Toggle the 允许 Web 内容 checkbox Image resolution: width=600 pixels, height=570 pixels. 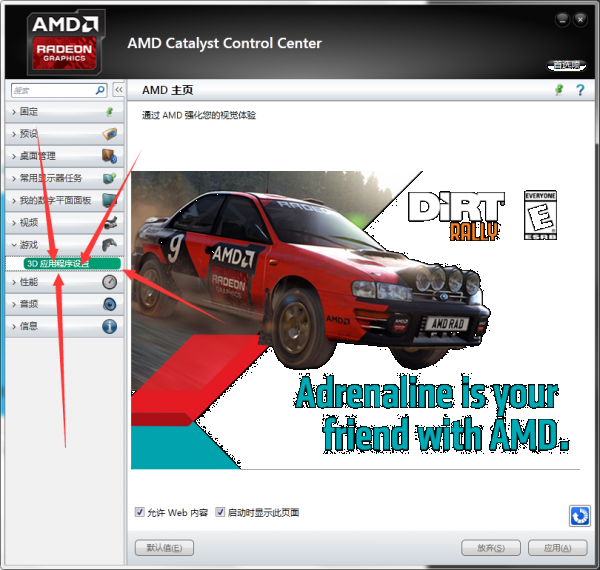(140, 512)
